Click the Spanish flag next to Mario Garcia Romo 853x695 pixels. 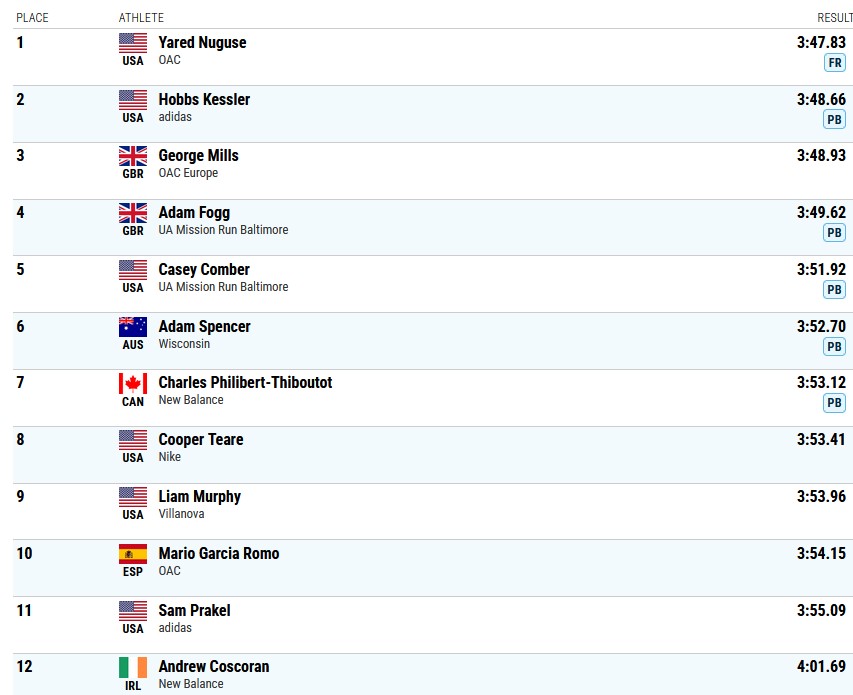(133, 554)
